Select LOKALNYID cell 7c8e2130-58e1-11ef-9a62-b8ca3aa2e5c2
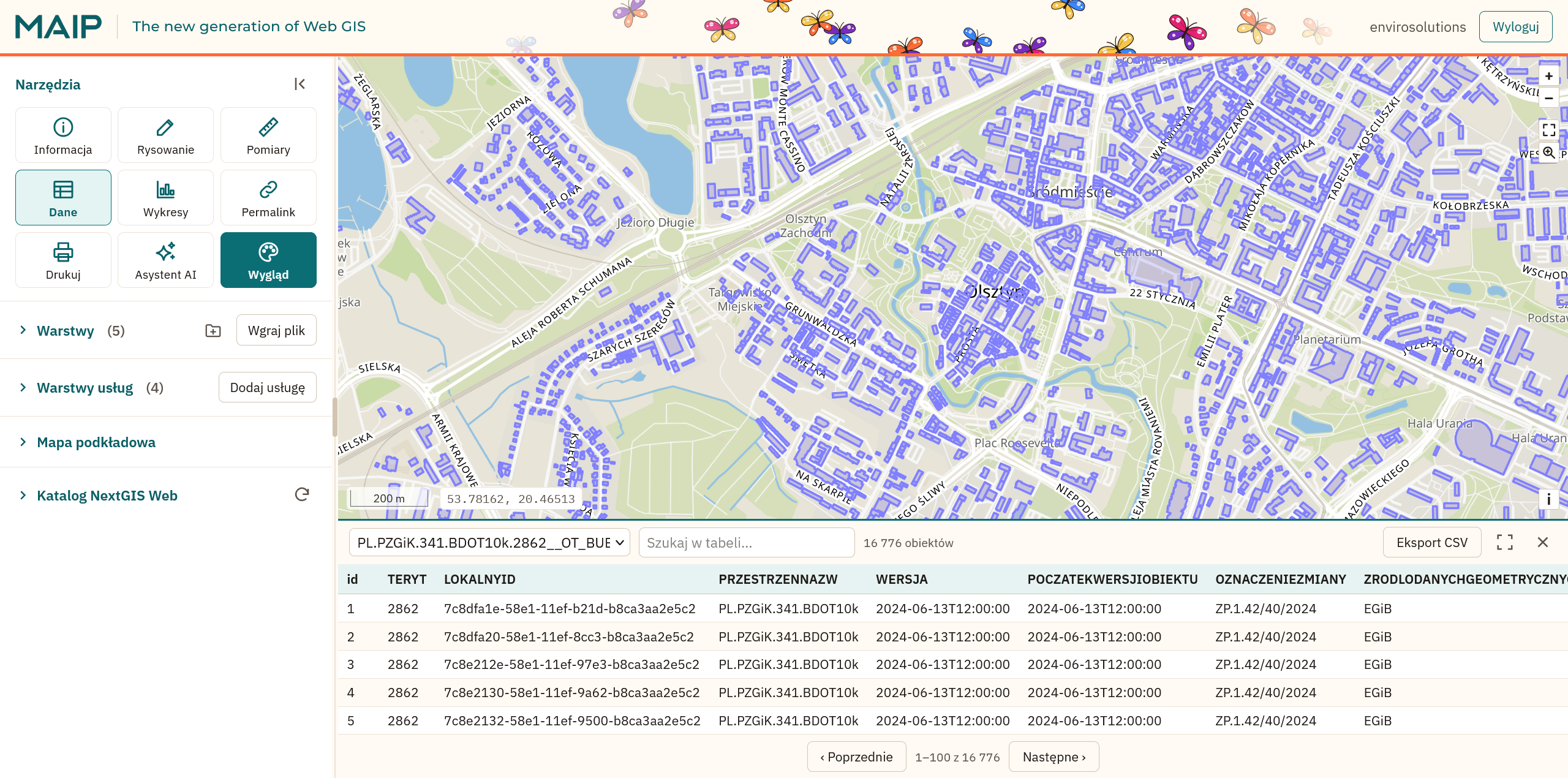1568x778 pixels. pyautogui.click(x=571, y=693)
